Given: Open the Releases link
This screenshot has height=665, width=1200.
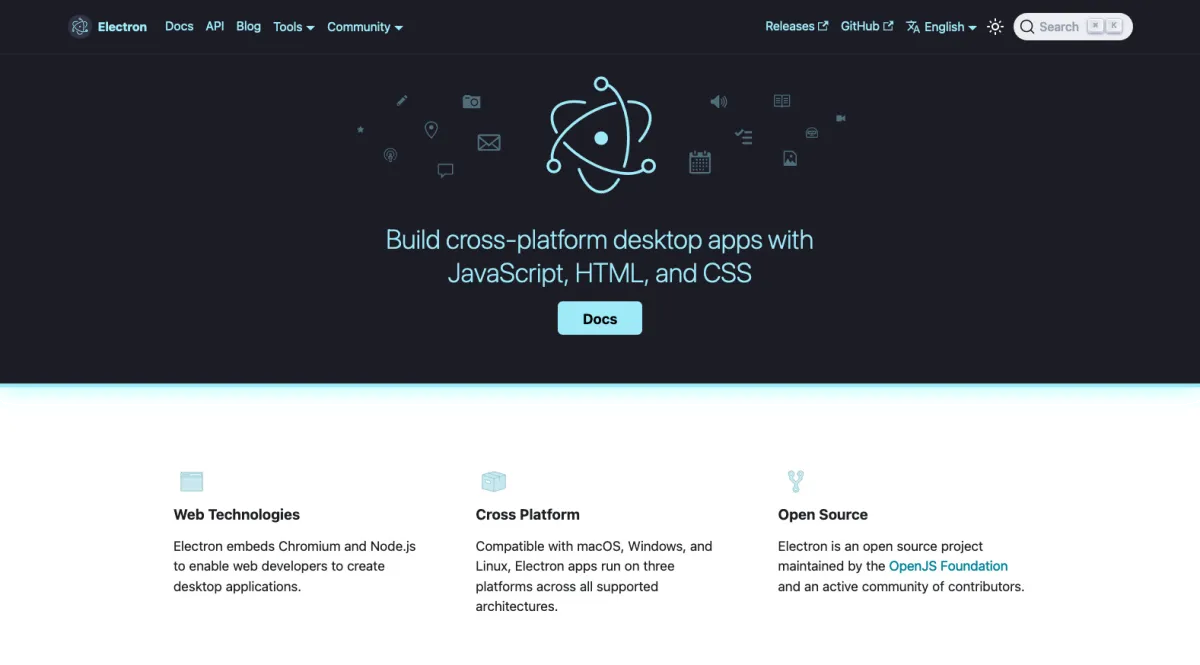Looking at the screenshot, I should pos(797,26).
